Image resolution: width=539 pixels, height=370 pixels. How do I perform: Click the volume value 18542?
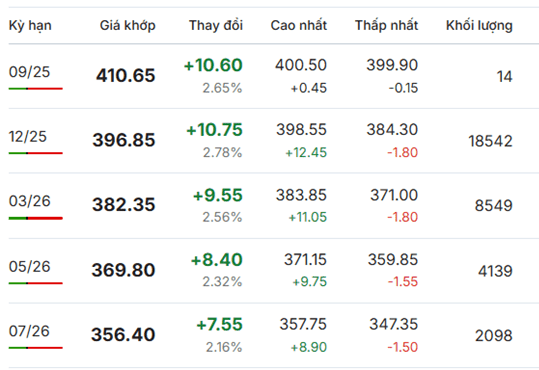[x=491, y=141]
